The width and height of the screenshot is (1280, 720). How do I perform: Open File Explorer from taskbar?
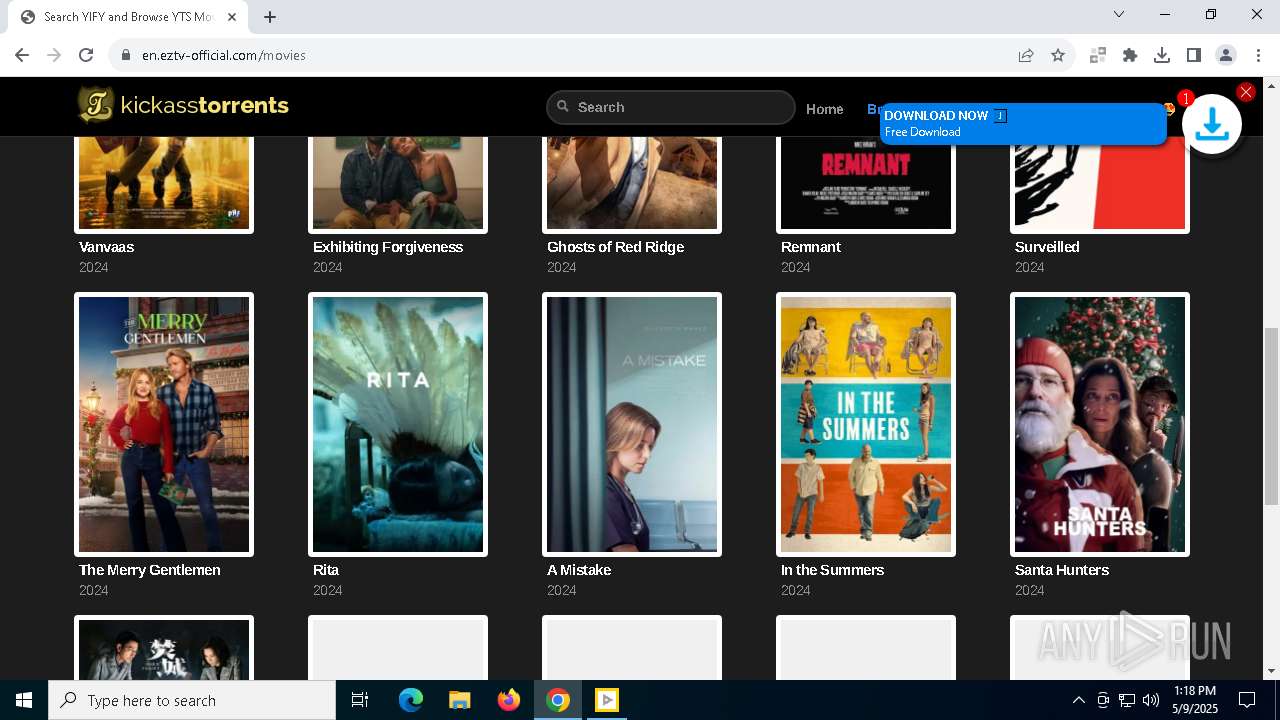point(460,700)
